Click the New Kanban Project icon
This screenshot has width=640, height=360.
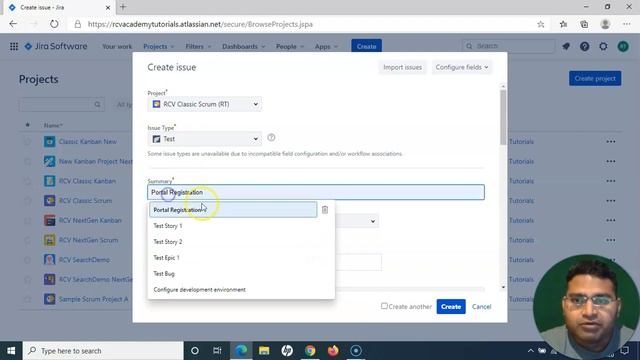pos(49,161)
